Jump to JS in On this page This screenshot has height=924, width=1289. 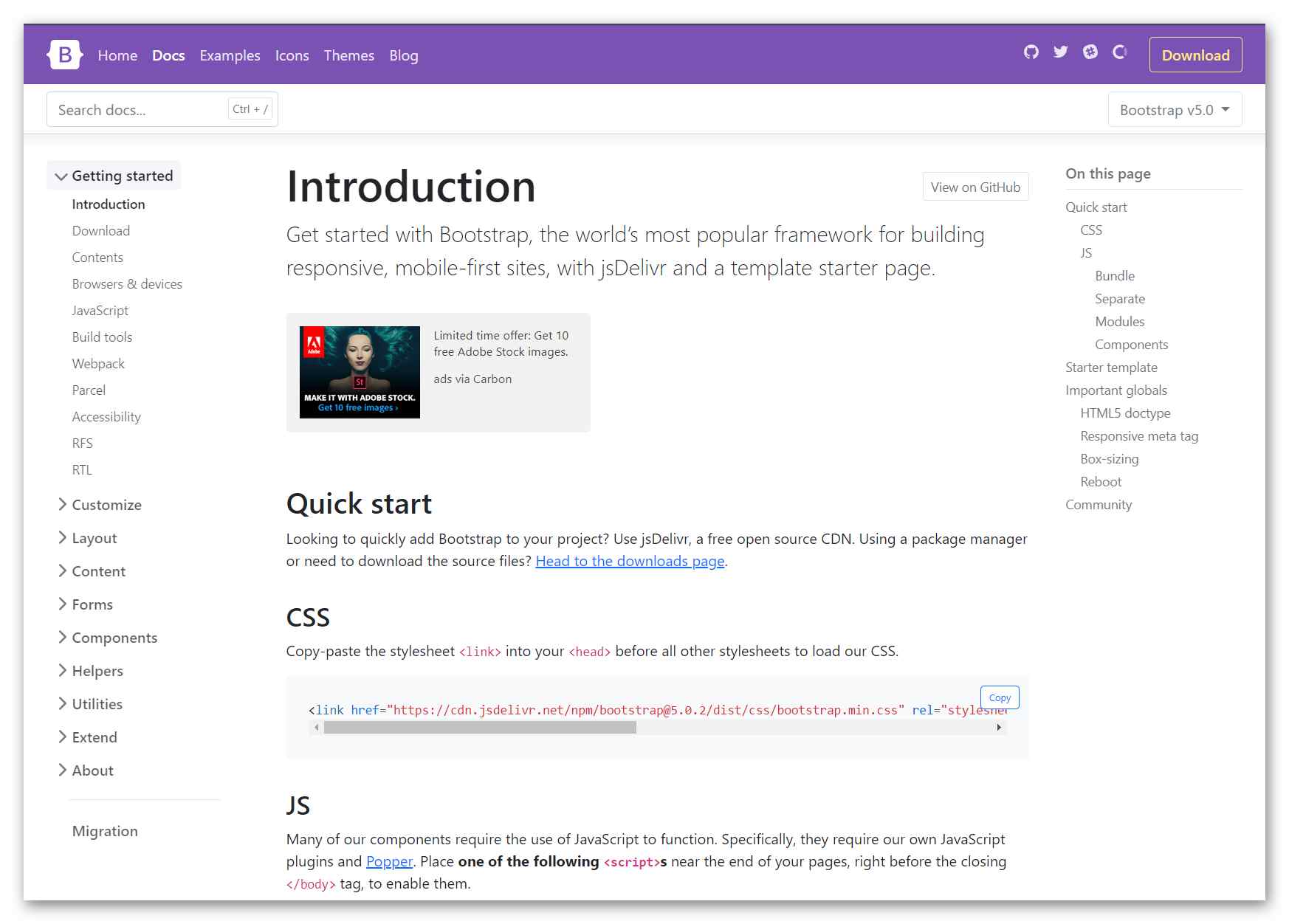click(1086, 252)
